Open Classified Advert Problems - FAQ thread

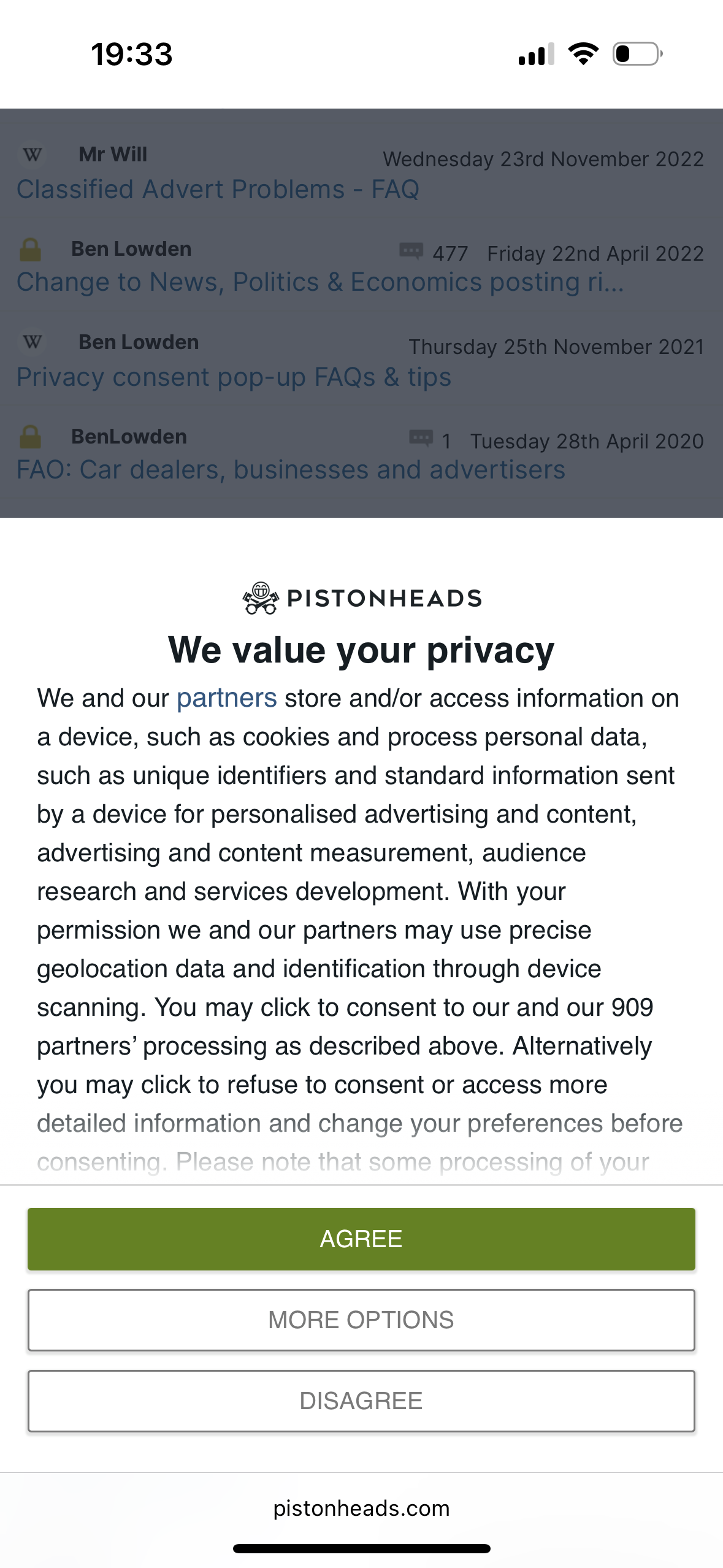218,189
